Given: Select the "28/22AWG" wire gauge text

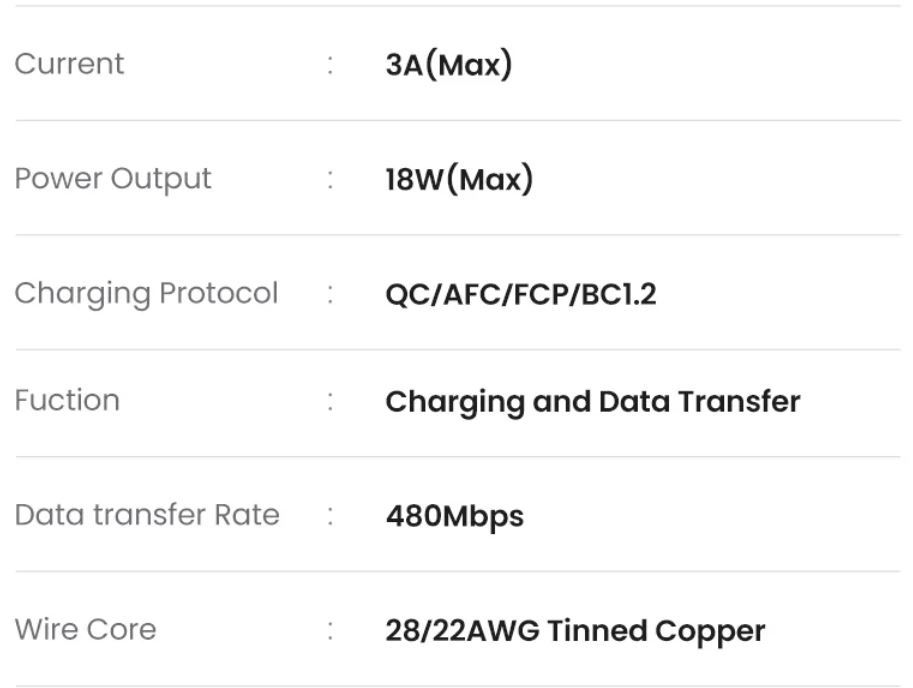Looking at the screenshot, I should 462,631.
